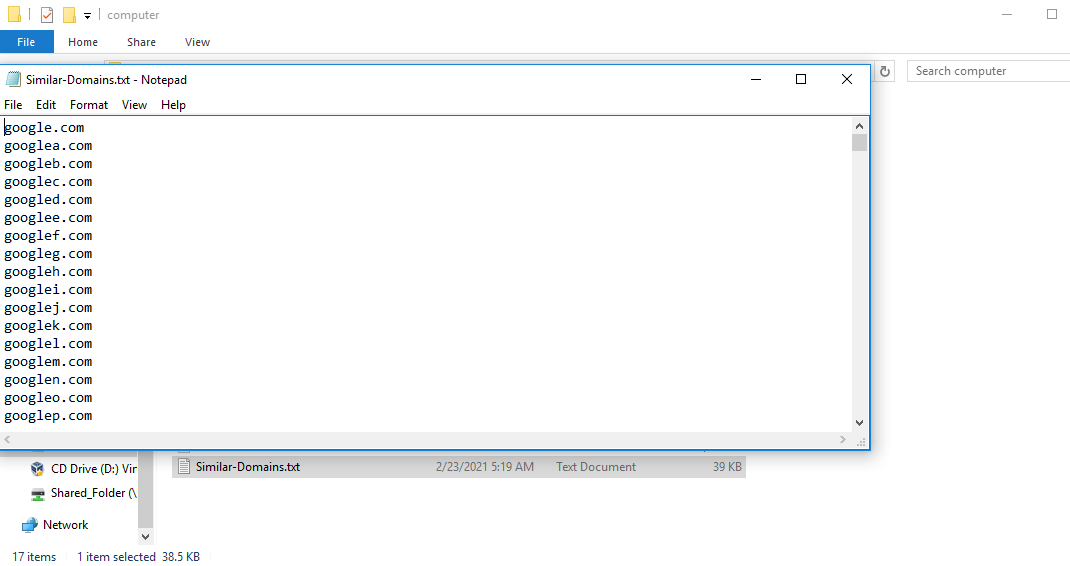Minimize the Explorer window
Image resolution: width=1070 pixels, height=566 pixels.
point(1007,14)
